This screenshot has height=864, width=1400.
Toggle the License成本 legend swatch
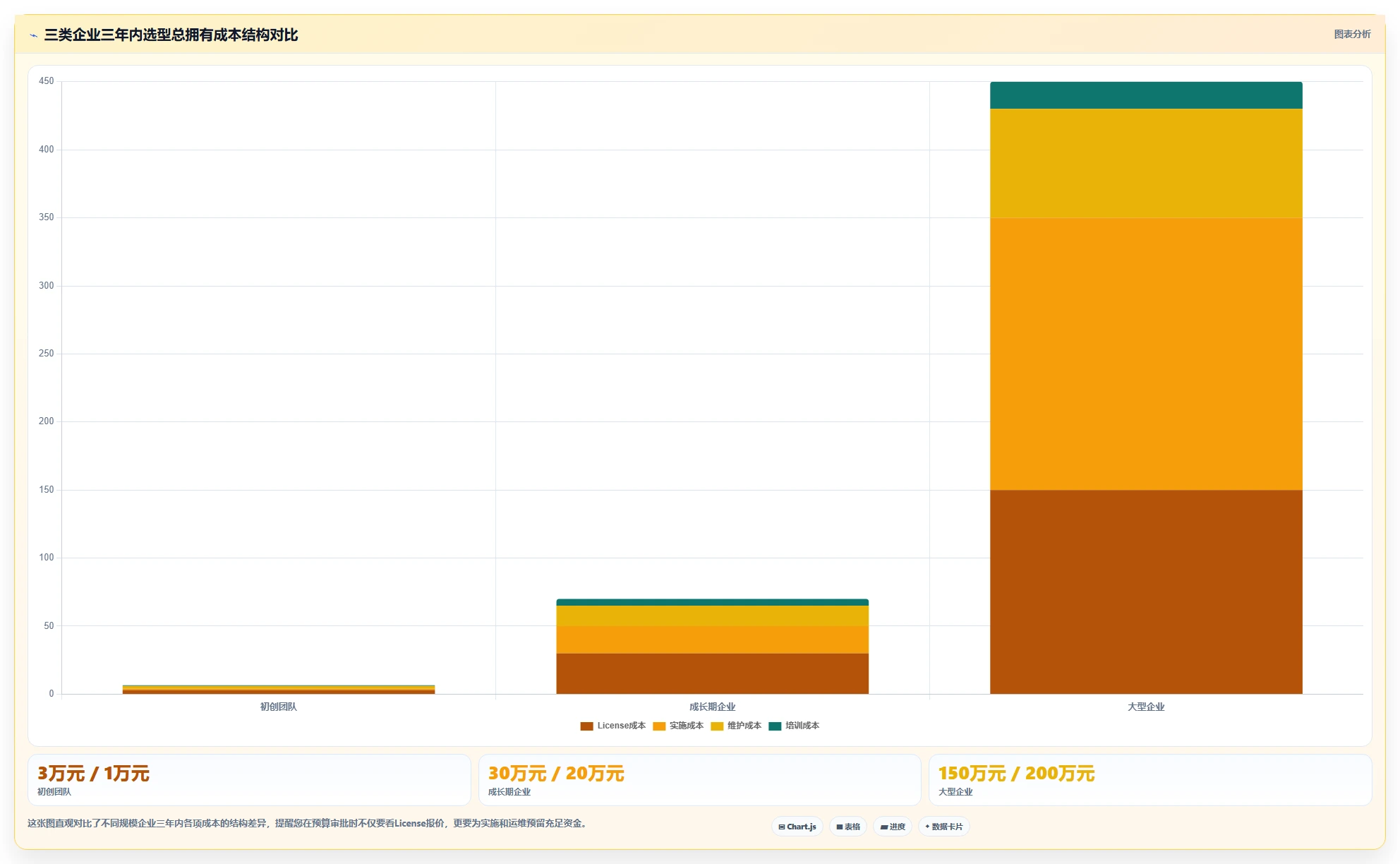(586, 726)
